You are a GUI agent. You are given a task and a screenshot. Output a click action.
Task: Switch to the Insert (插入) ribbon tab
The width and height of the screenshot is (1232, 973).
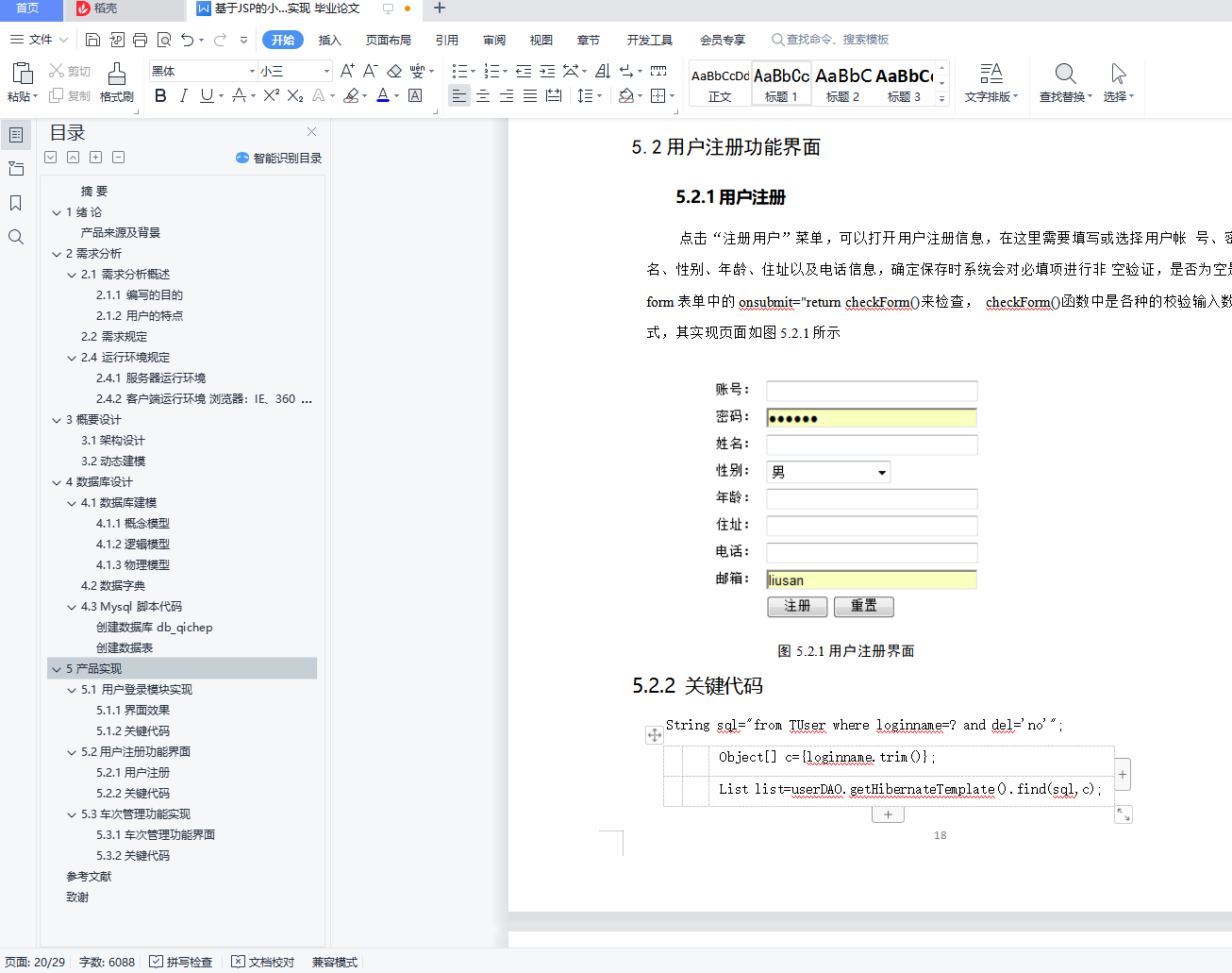point(329,40)
